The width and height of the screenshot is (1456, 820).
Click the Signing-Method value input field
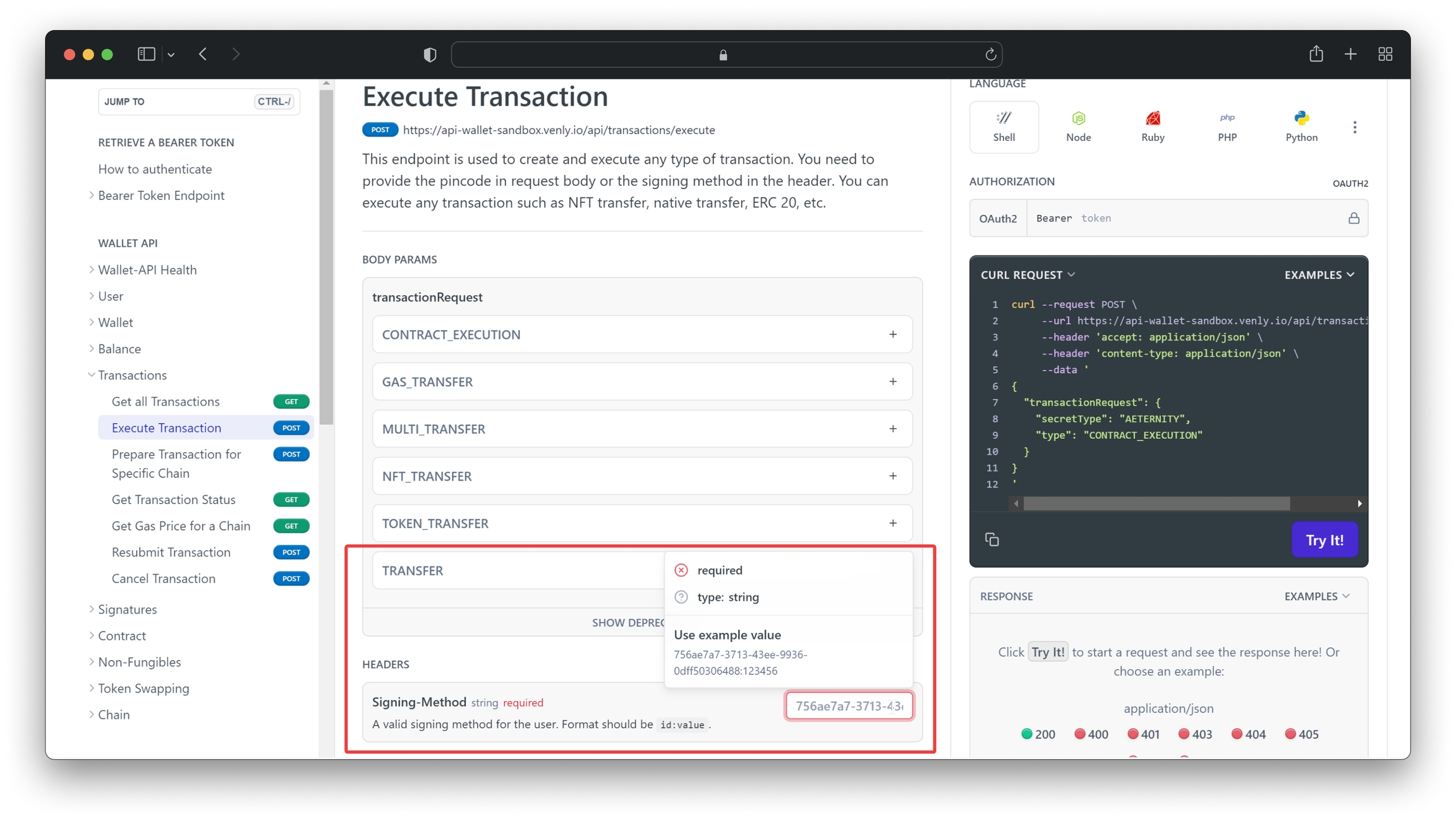[849, 706]
